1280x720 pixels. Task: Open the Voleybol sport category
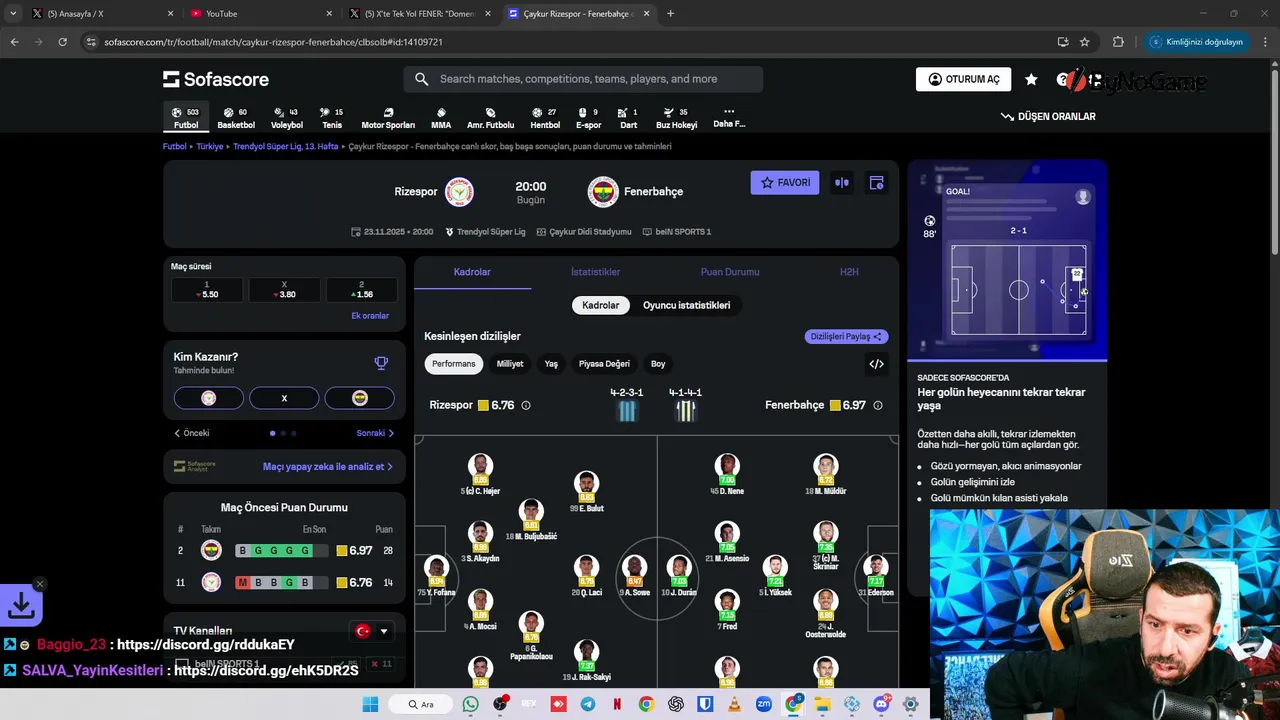tap(286, 118)
